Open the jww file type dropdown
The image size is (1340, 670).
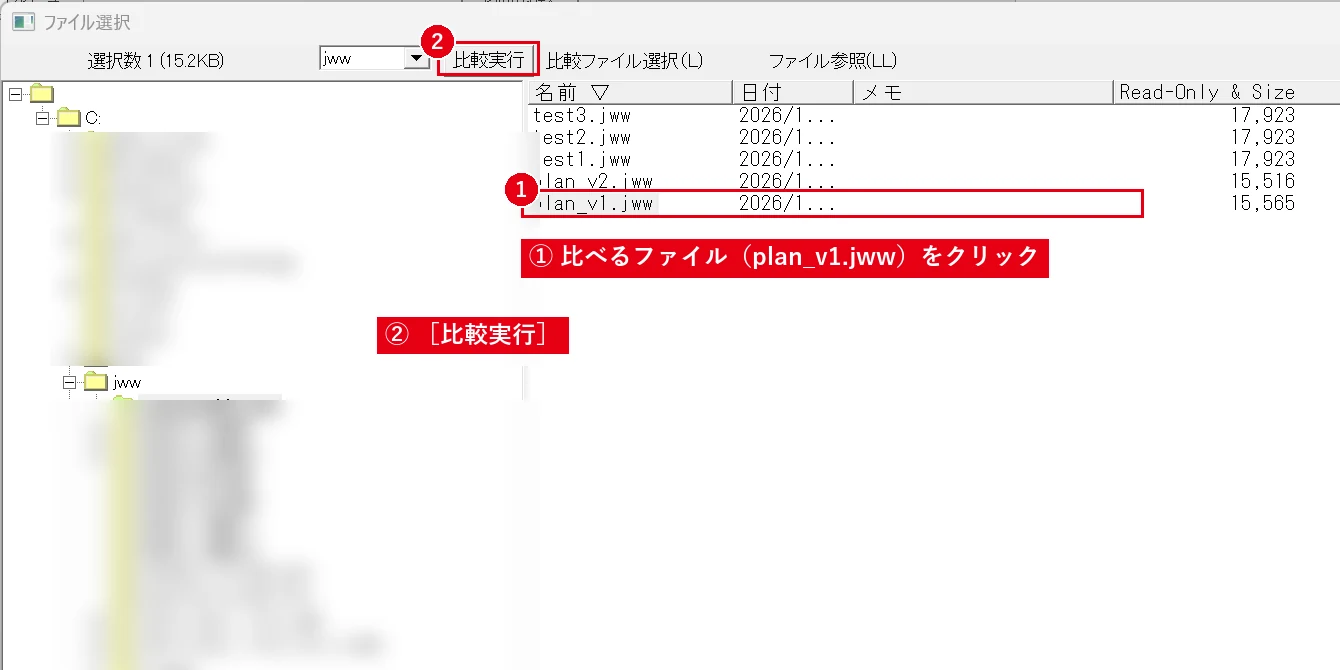417,59
